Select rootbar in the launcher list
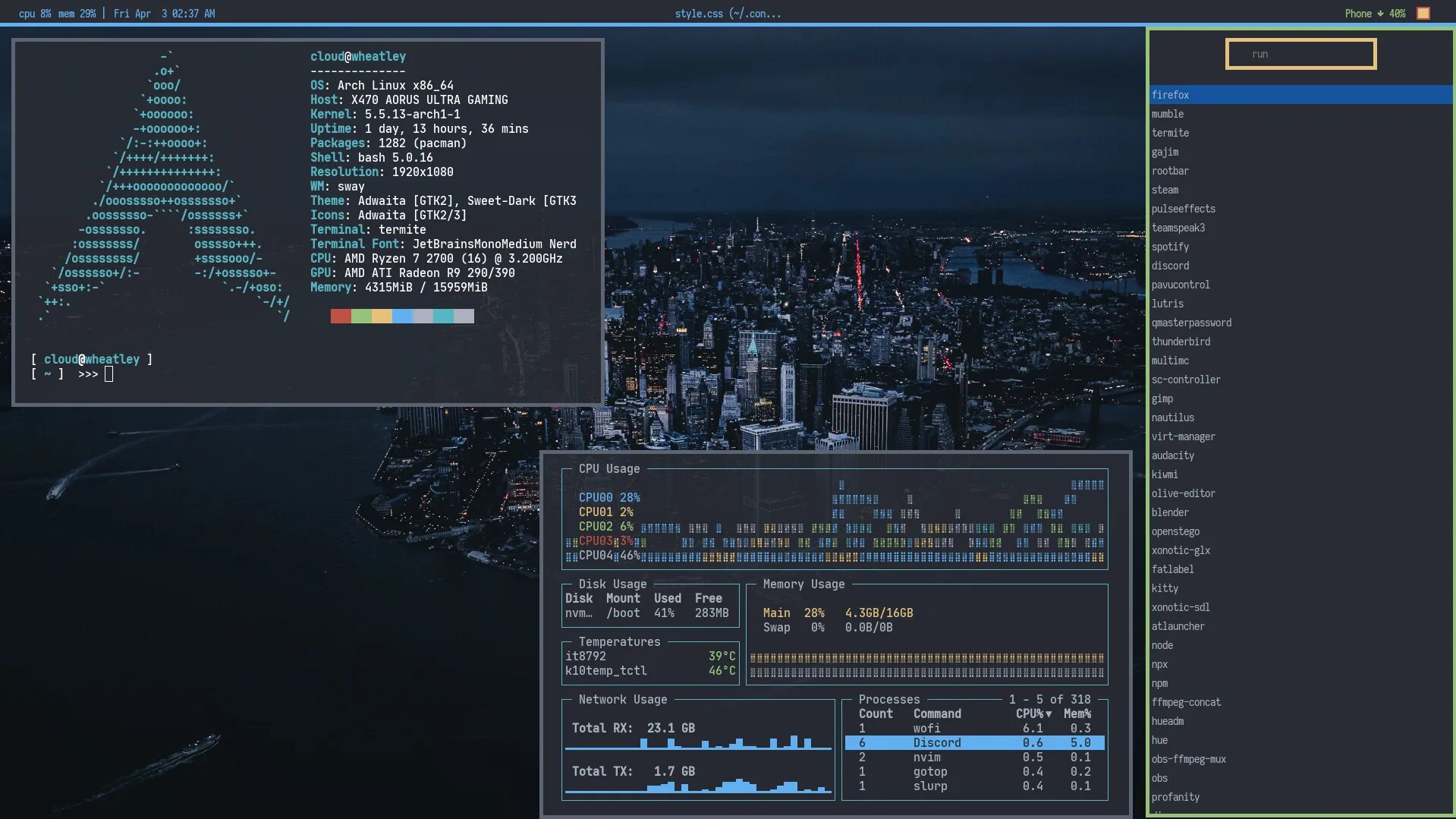The image size is (1456, 819). 1301,171
